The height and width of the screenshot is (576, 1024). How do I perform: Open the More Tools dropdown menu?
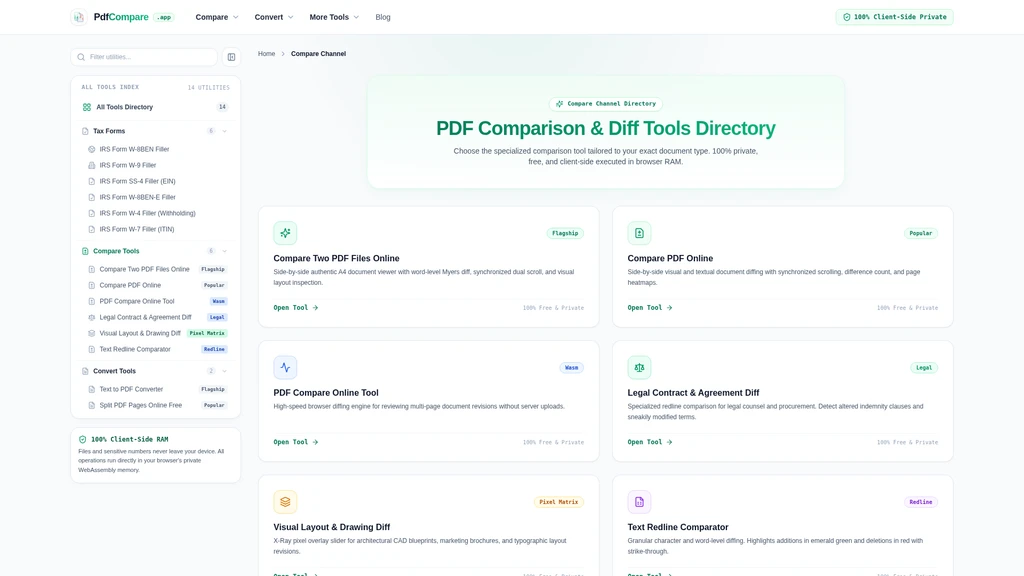pyautogui.click(x=334, y=17)
